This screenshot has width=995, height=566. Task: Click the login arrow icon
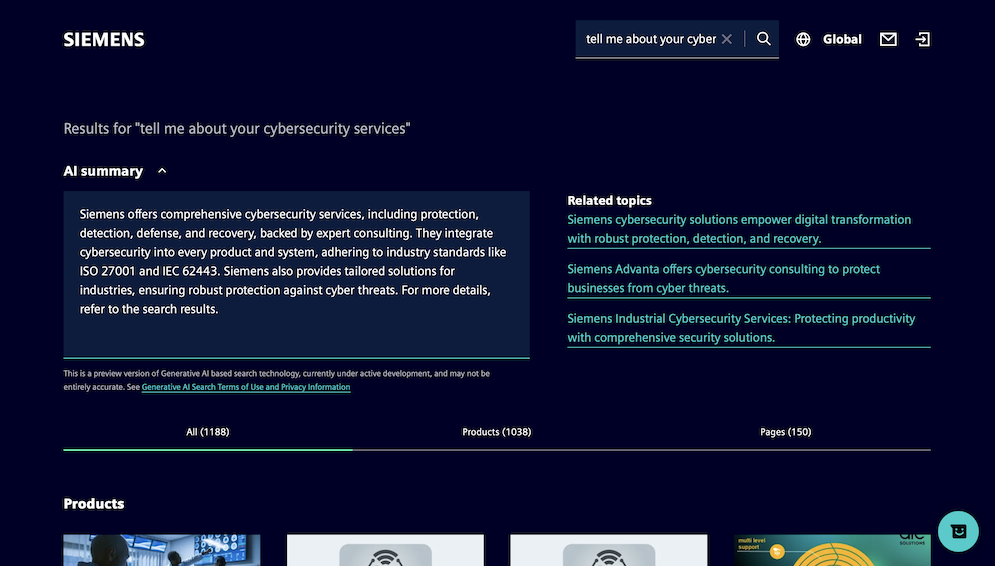[922, 40]
